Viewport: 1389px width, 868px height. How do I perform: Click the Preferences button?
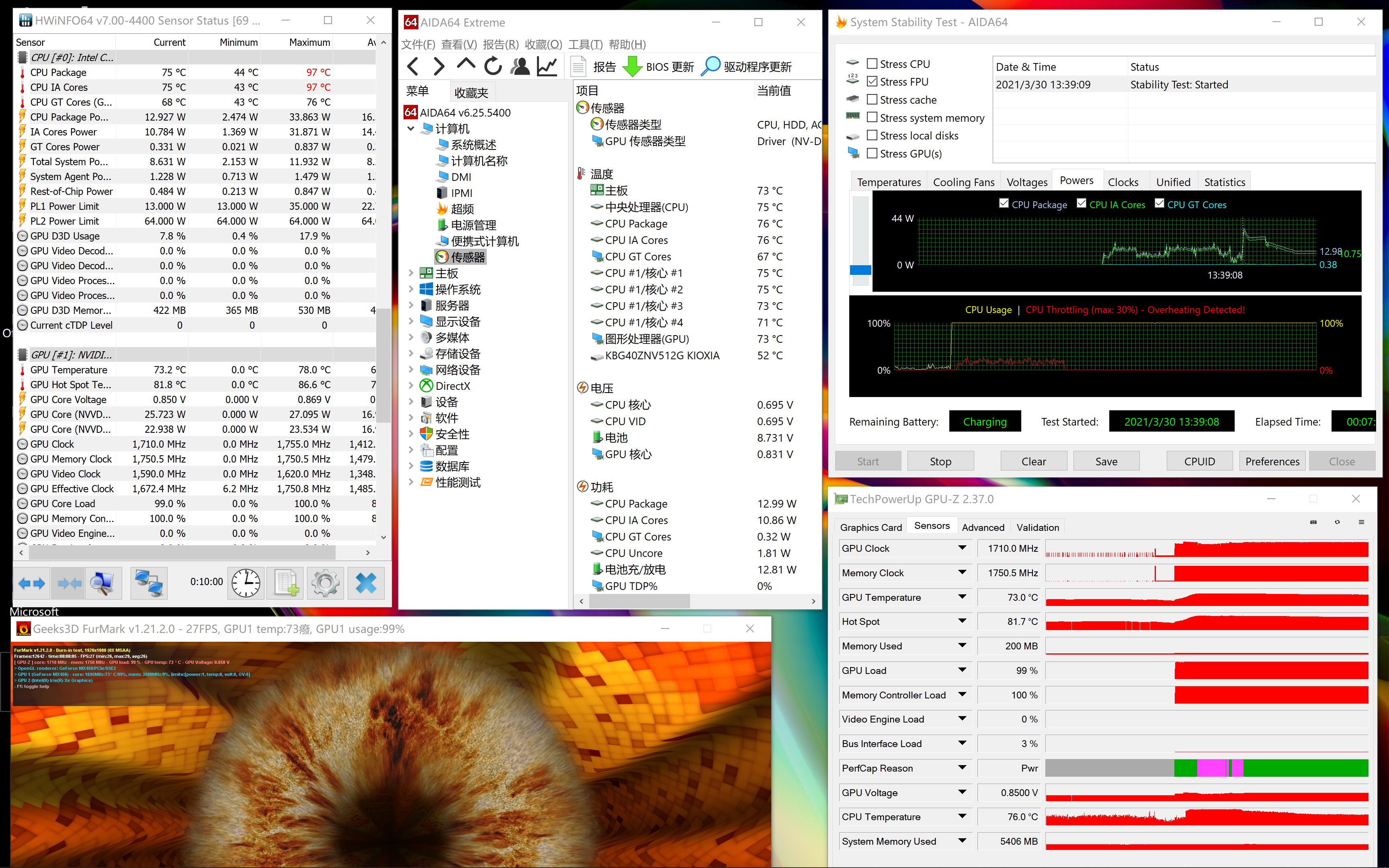[x=1272, y=461]
